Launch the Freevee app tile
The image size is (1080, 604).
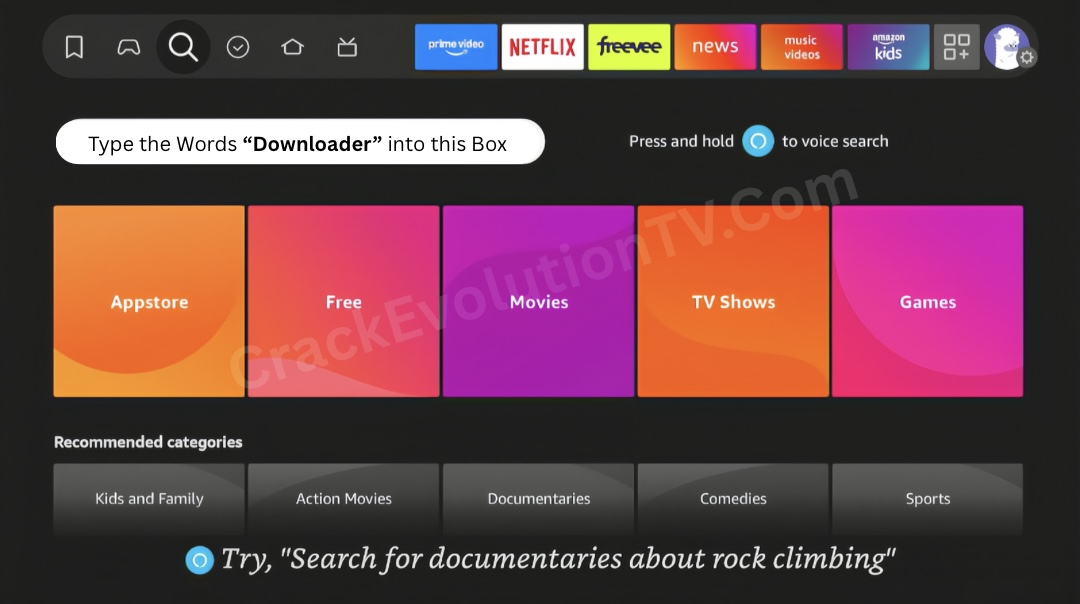tap(629, 47)
